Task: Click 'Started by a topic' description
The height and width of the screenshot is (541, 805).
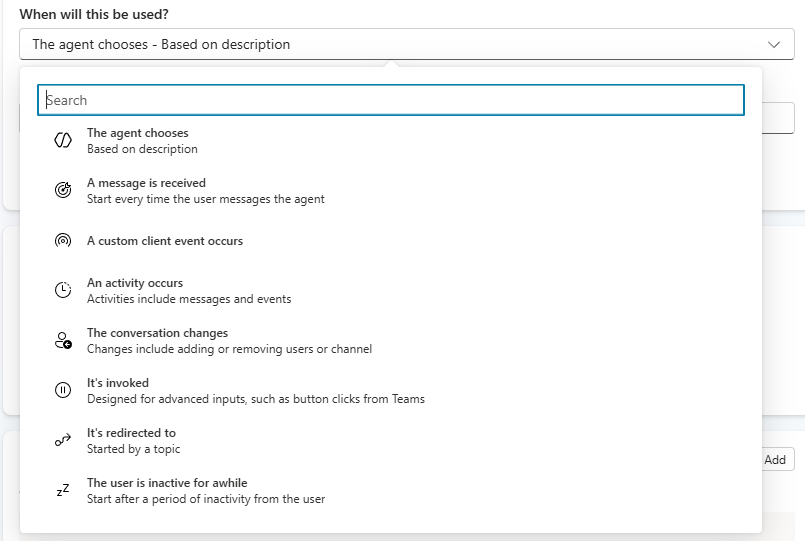Action: coord(133,449)
